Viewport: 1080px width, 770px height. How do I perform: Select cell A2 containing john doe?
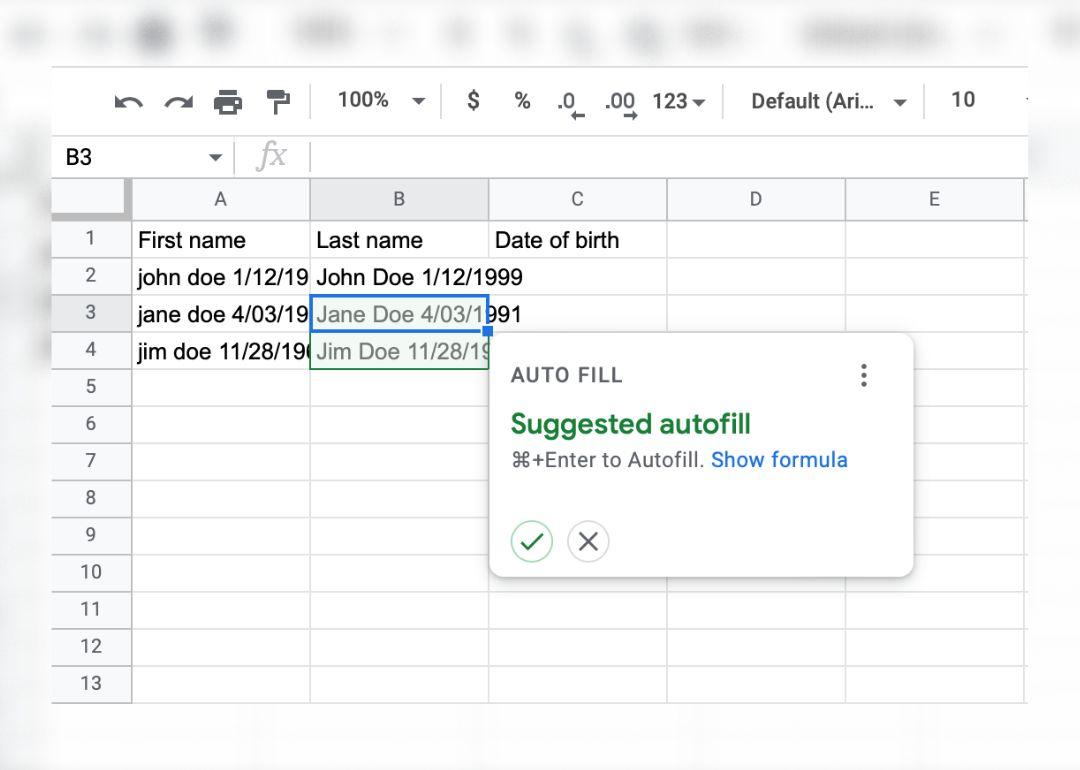[x=221, y=277]
